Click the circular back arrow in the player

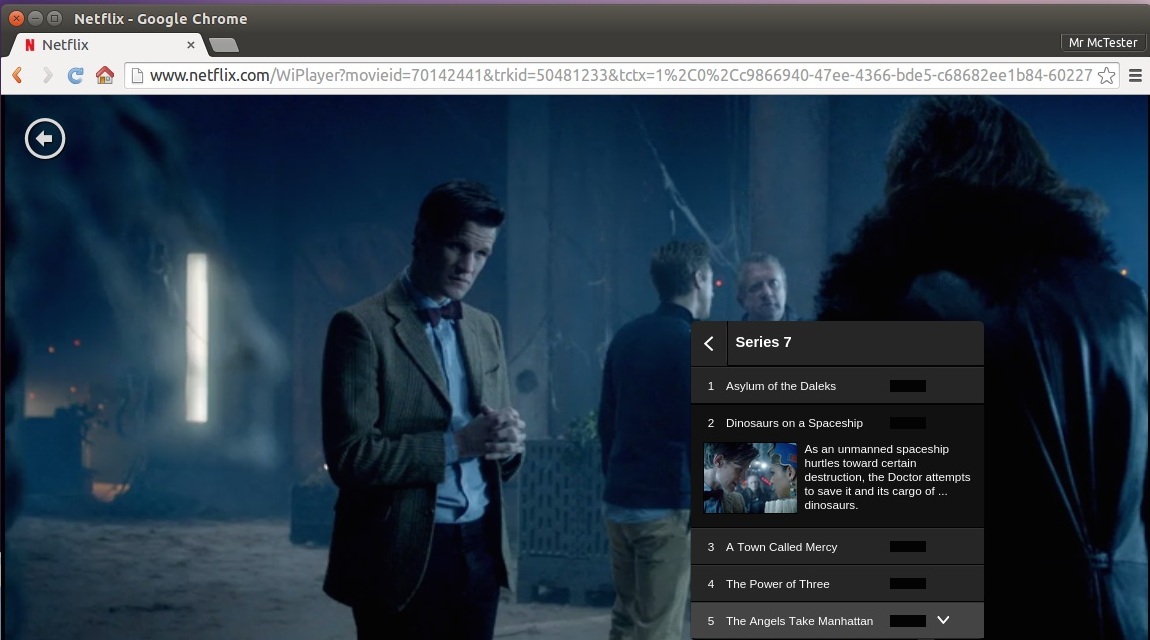point(45,139)
